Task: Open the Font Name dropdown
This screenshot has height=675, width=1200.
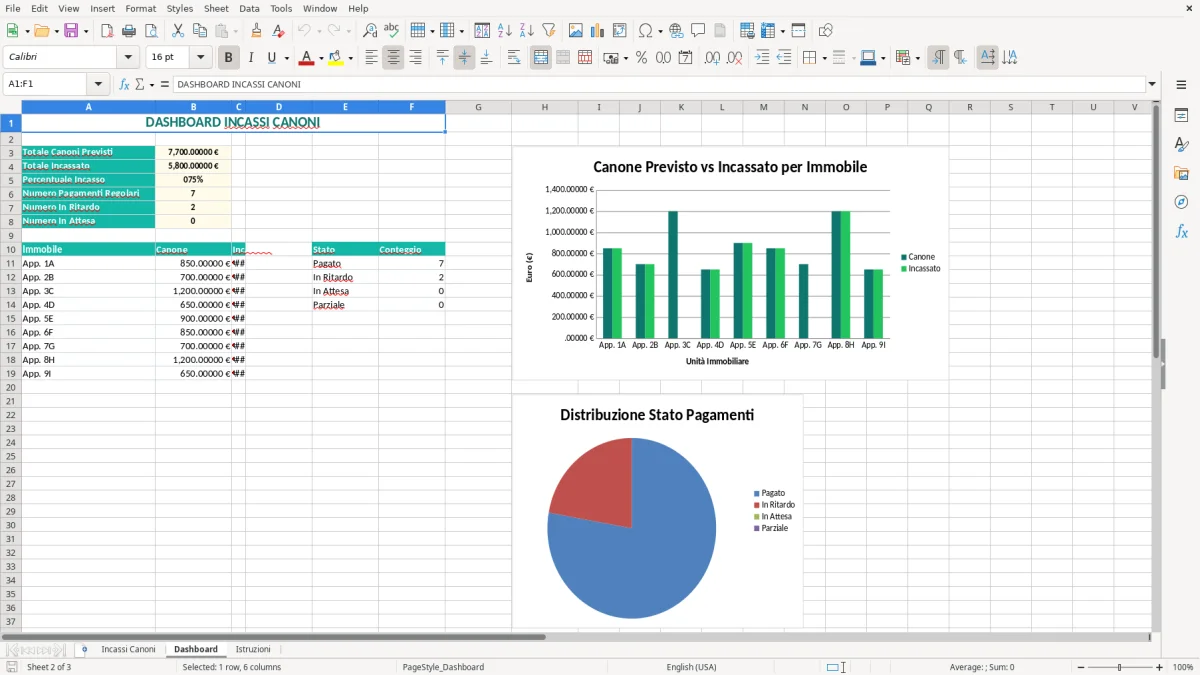Action: (128, 58)
